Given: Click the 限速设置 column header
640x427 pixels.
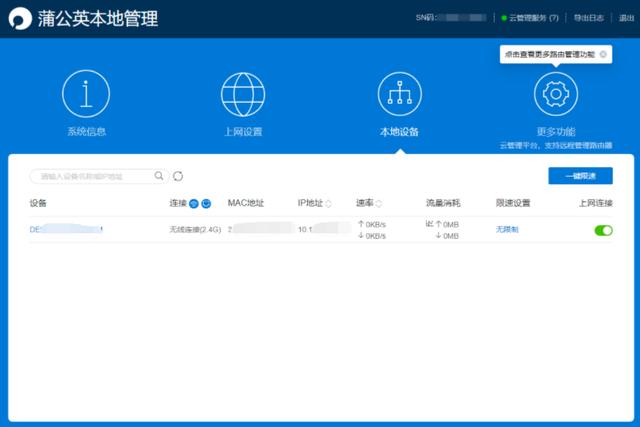Looking at the screenshot, I should [x=513, y=203].
